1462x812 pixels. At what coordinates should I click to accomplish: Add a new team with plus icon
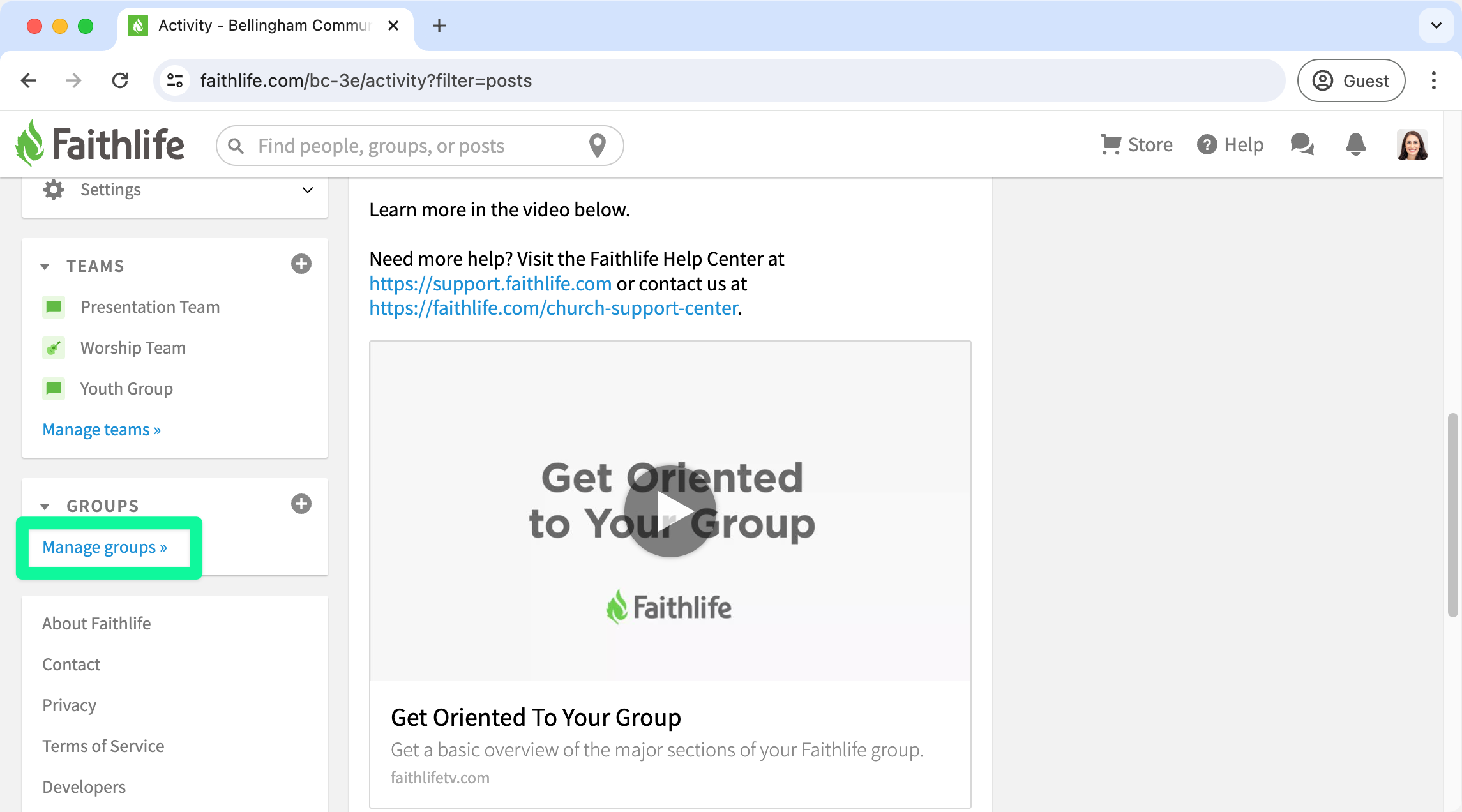[x=301, y=264]
